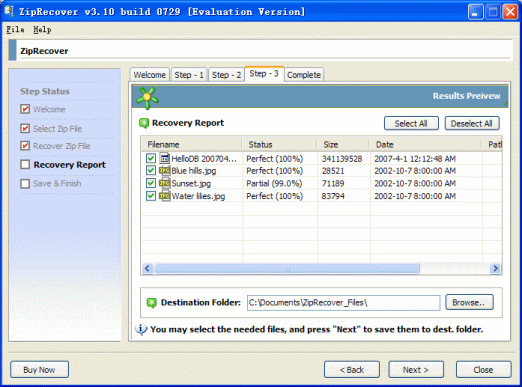522x387 pixels.
Task: Uncheck the Water lilies.jpg checkbox
Action: (x=151, y=196)
